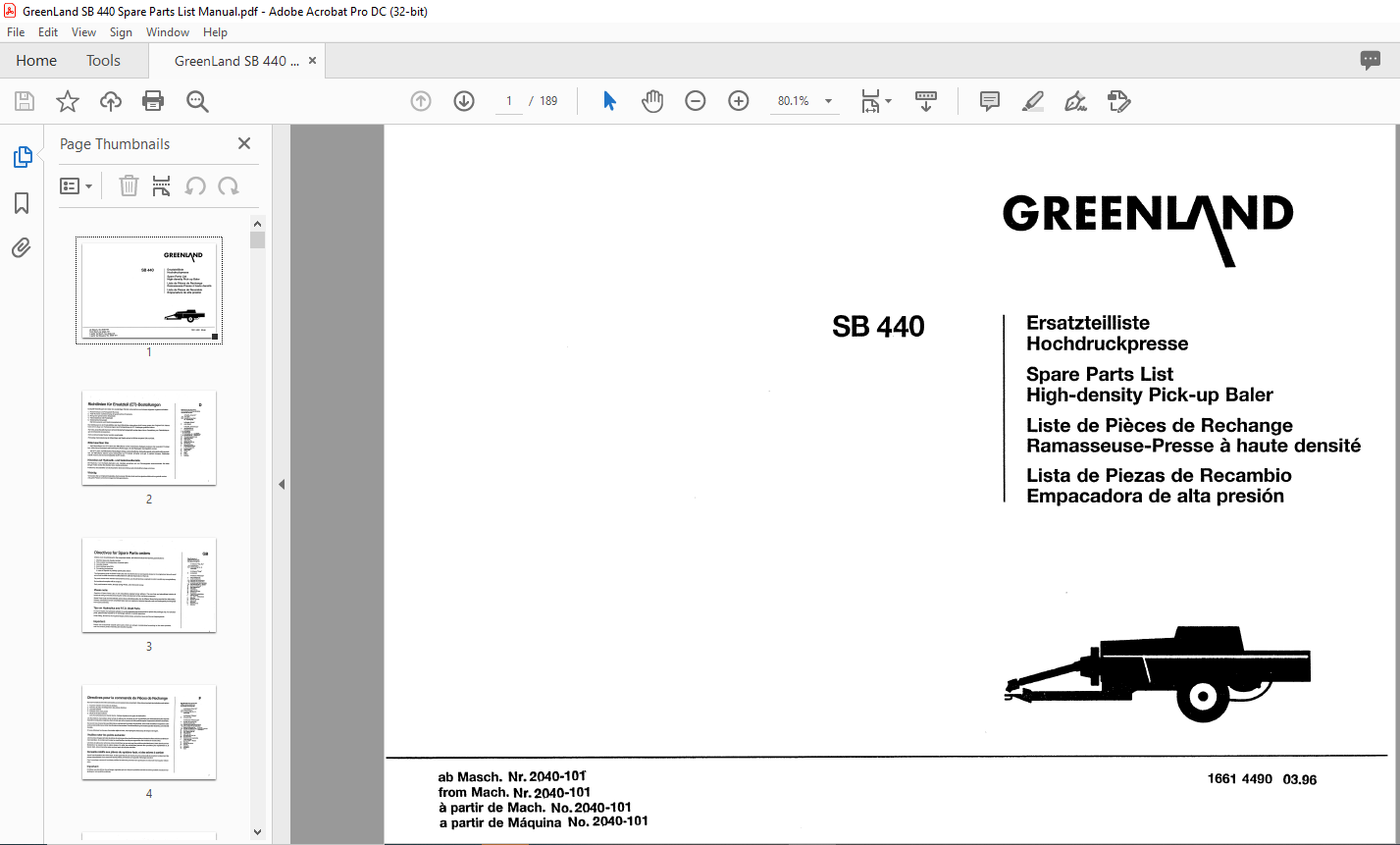Open the File menu
The image size is (1400, 845).
click(16, 32)
